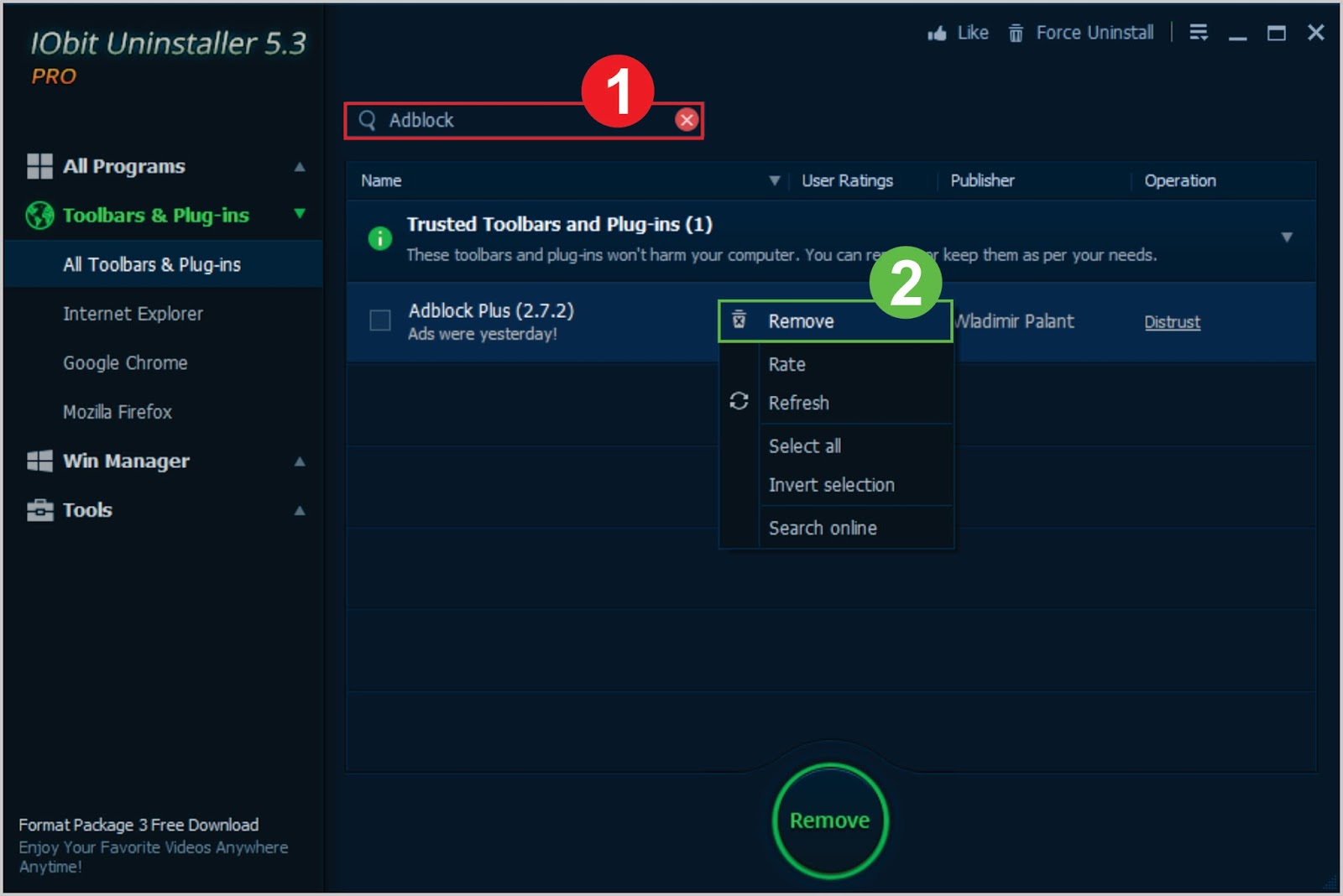Click the Operation column header
The image size is (1343, 896).
point(1180,180)
